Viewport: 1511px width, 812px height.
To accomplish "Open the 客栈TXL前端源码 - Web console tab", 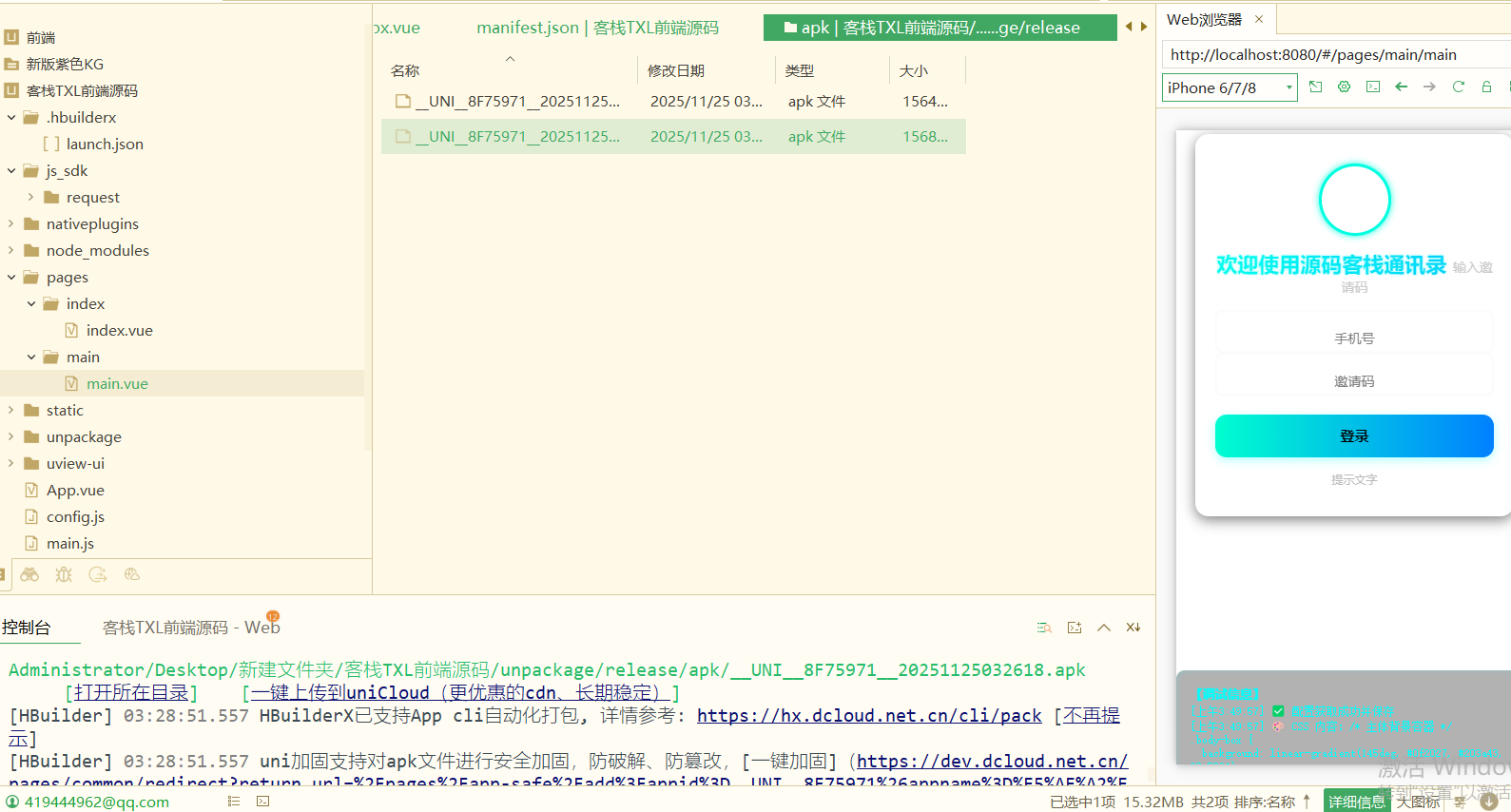I will click(190, 628).
